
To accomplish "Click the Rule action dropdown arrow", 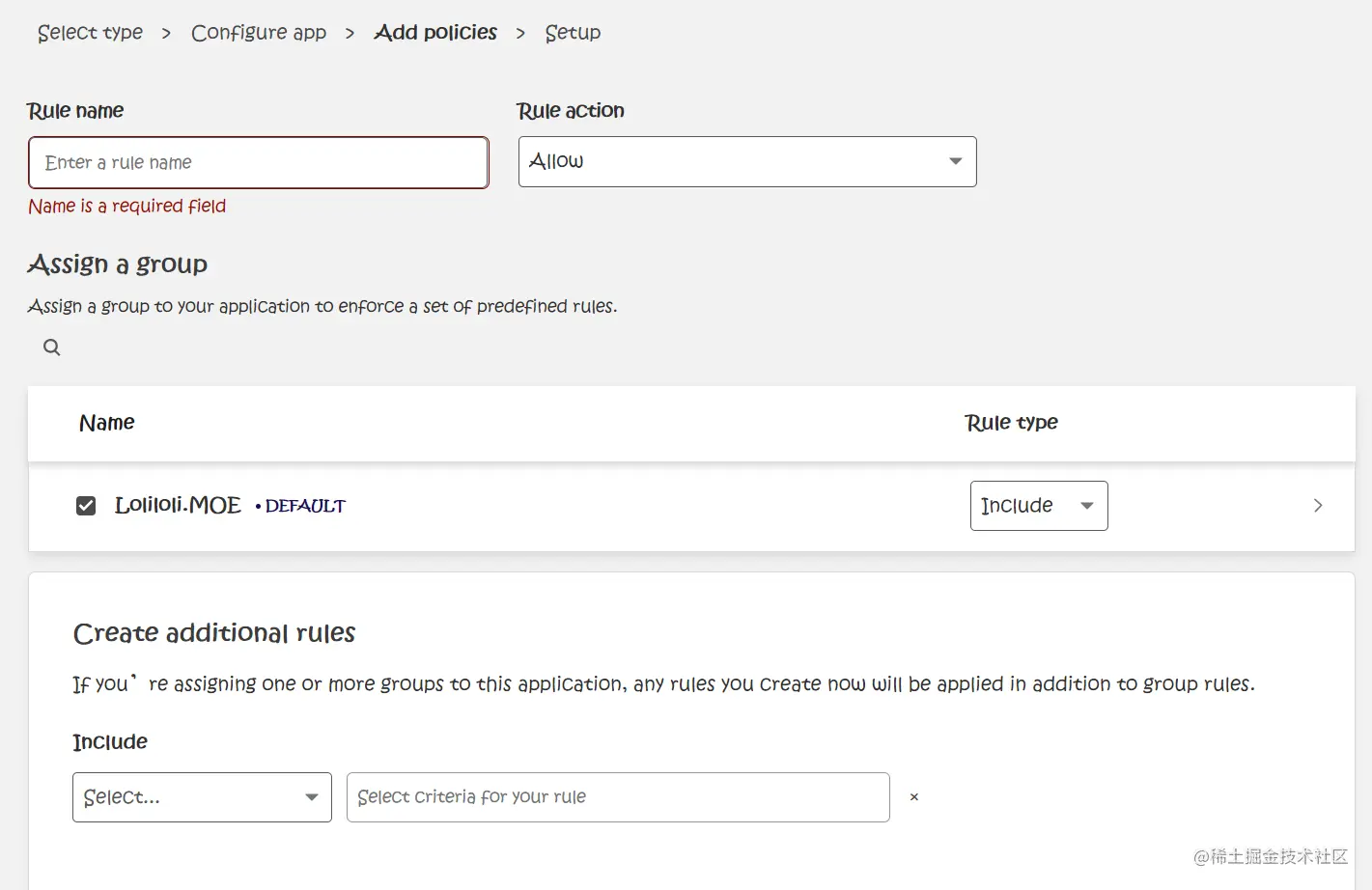I will [x=956, y=161].
